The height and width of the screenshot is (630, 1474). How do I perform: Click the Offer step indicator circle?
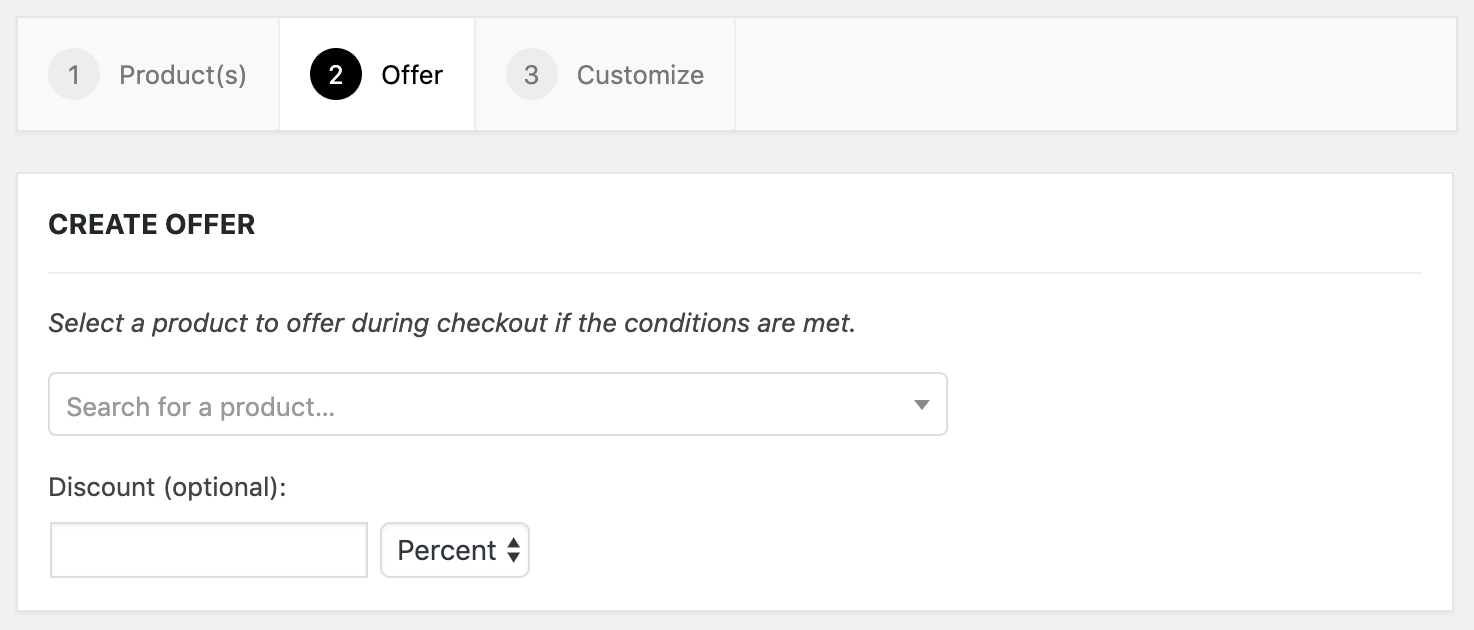tap(334, 74)
